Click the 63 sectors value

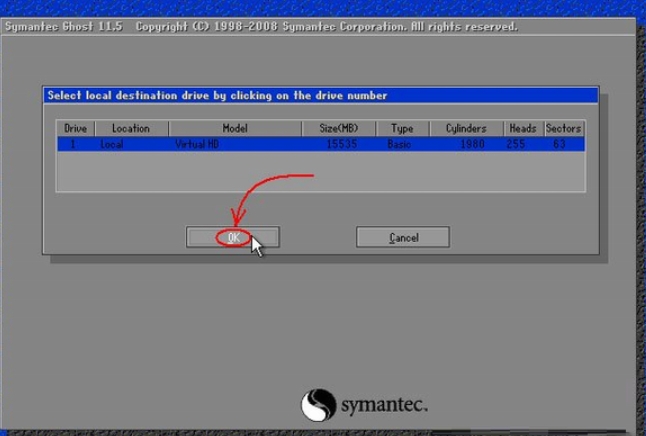[x=559, y=144]
